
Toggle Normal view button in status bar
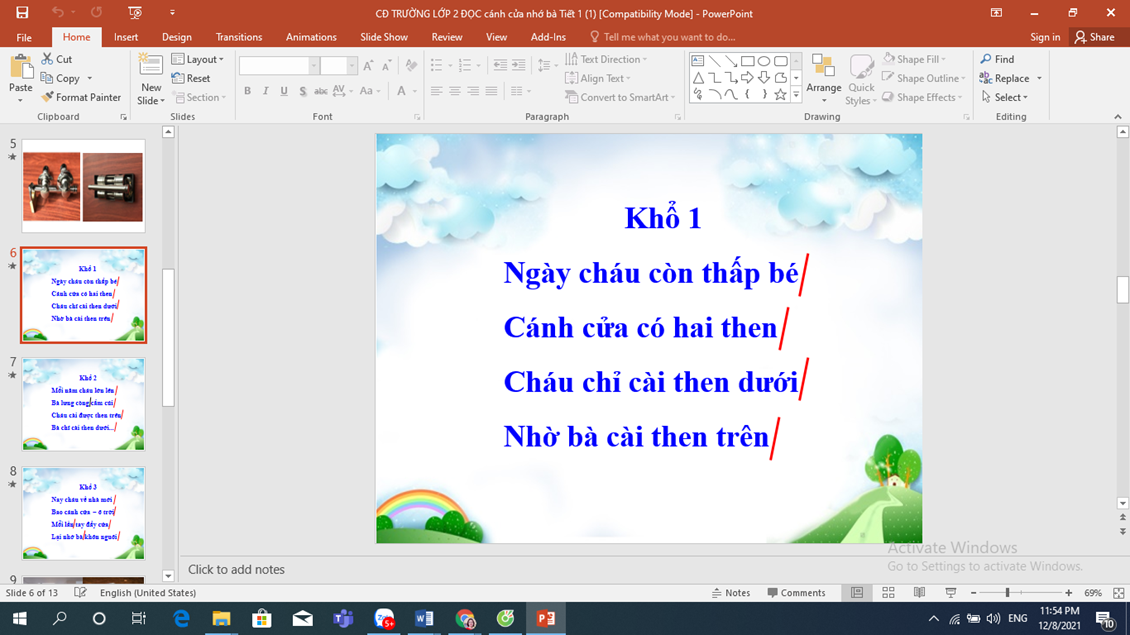point(857,593)
